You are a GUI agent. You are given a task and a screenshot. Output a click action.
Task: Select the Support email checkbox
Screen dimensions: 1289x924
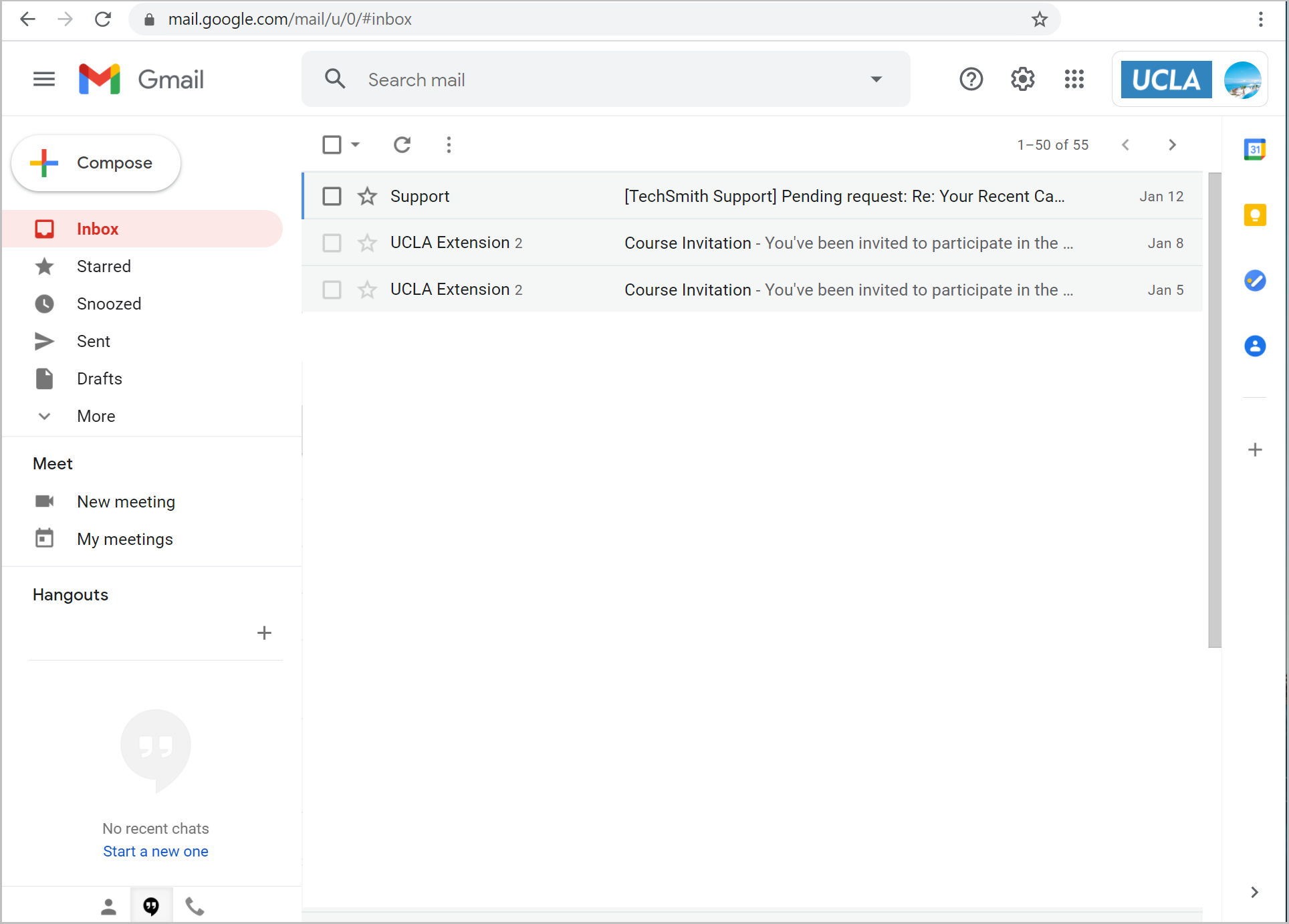(x=332, y=196)
